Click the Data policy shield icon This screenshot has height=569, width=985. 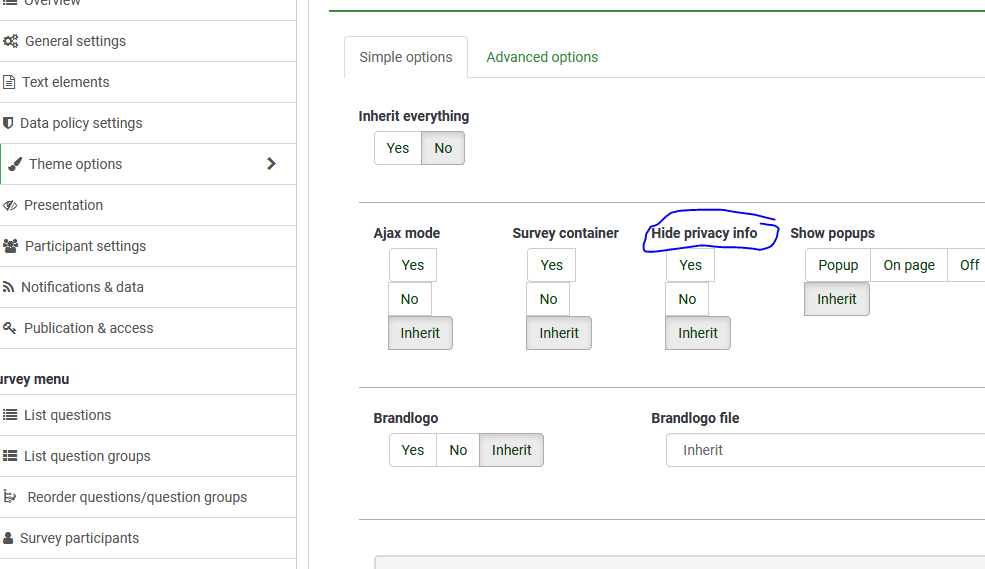9,123
